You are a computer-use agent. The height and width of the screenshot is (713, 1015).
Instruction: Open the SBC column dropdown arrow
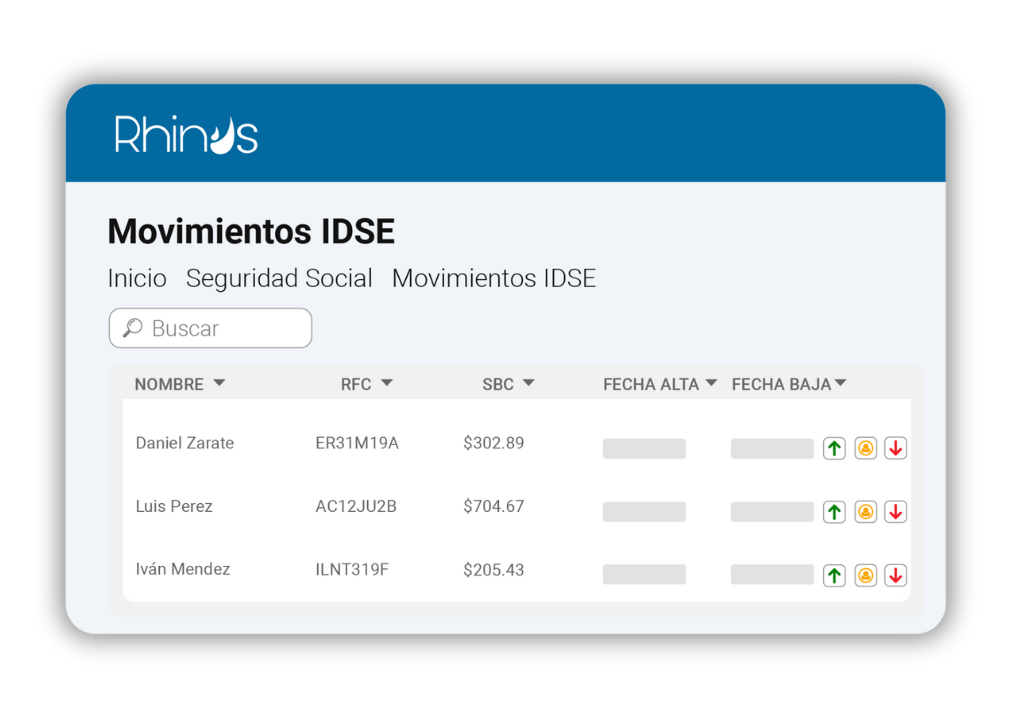tap(529, 383)
